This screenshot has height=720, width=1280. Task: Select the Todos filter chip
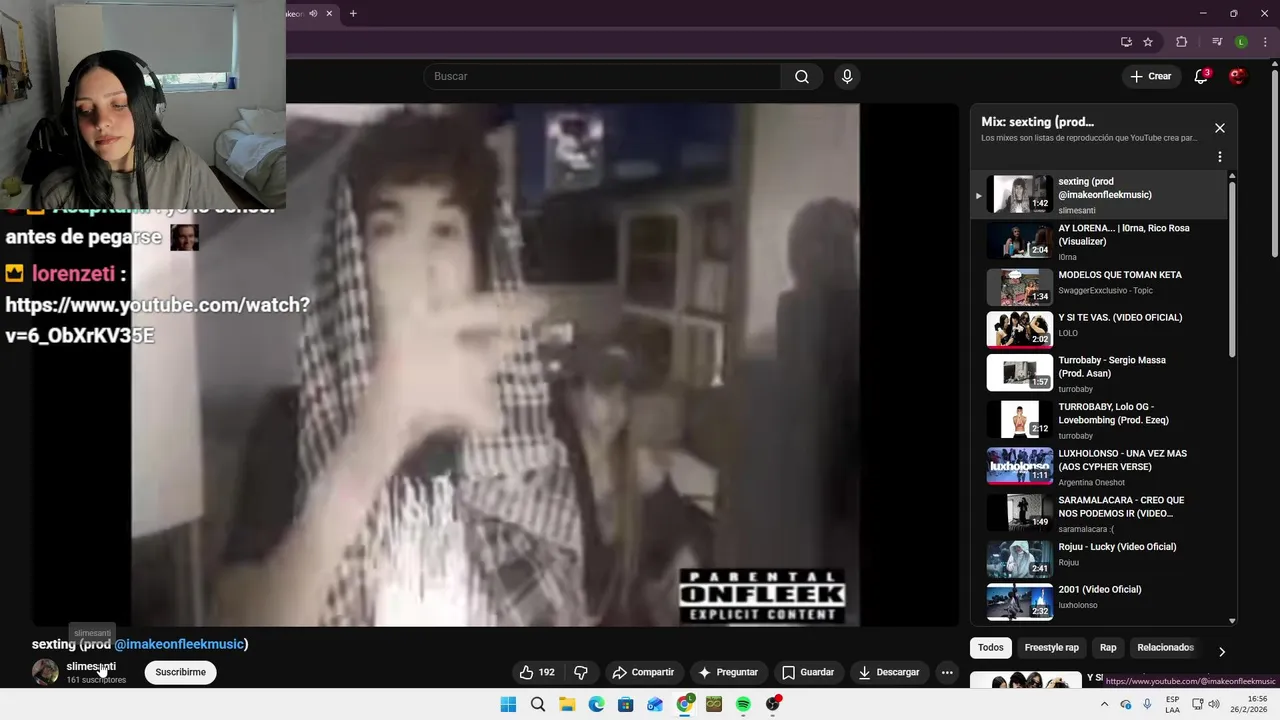click(990, 648)
